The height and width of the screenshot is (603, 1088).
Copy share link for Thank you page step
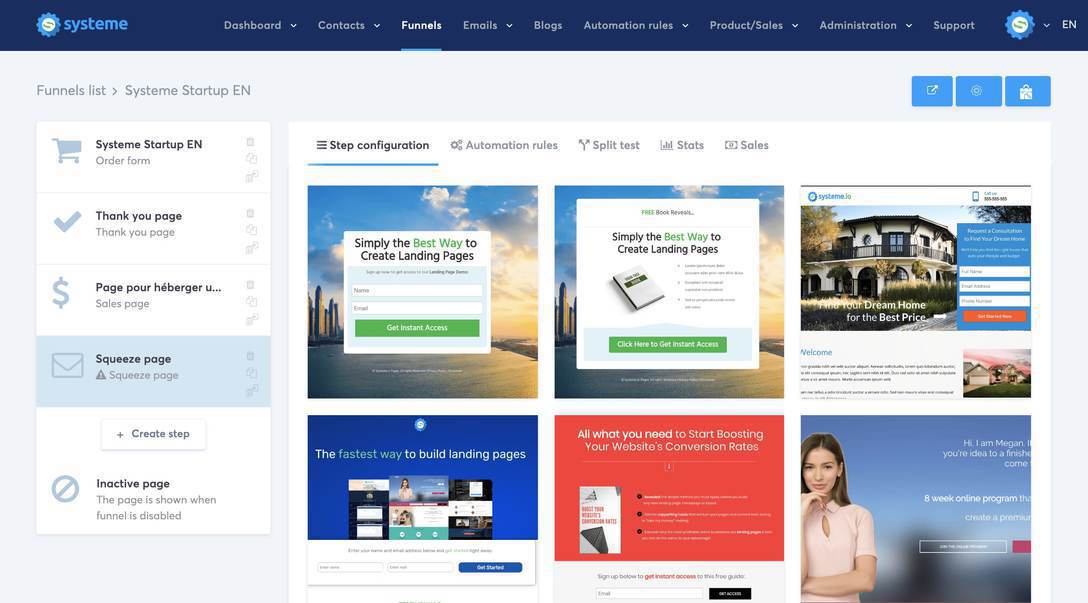coord(252,247)
